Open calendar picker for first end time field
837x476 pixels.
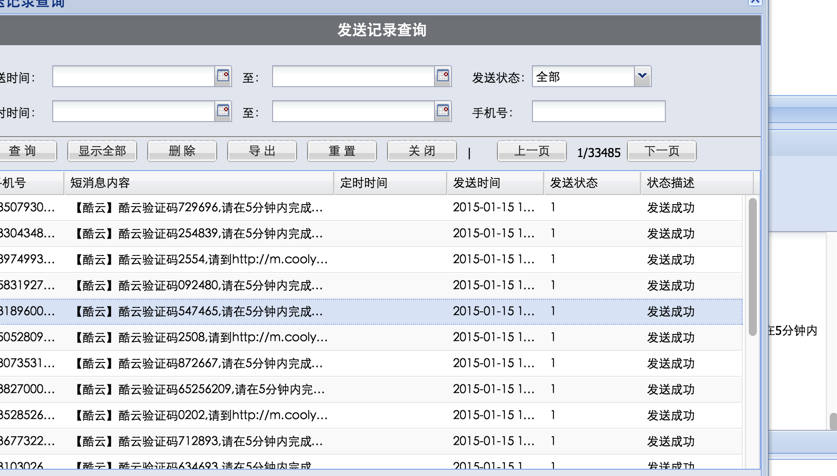click(443, 76)
